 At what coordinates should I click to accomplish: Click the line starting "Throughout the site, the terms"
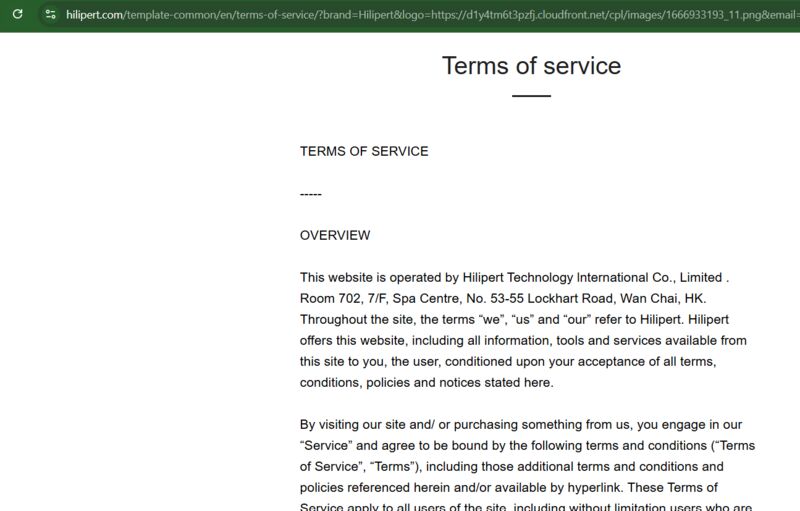(x=514, y=320)
